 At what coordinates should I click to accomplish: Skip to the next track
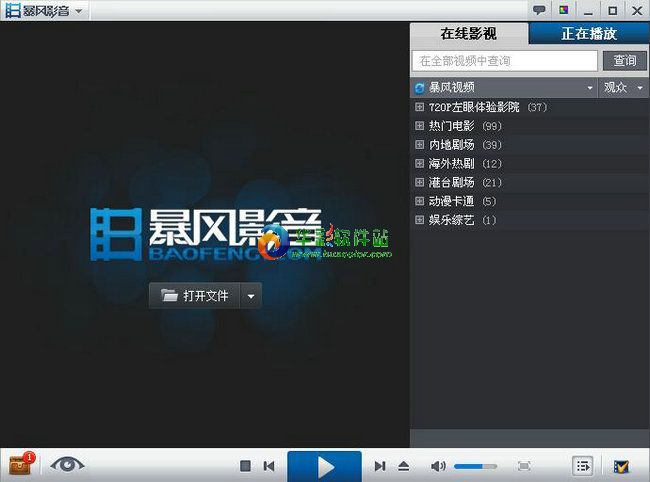[380, 466]
